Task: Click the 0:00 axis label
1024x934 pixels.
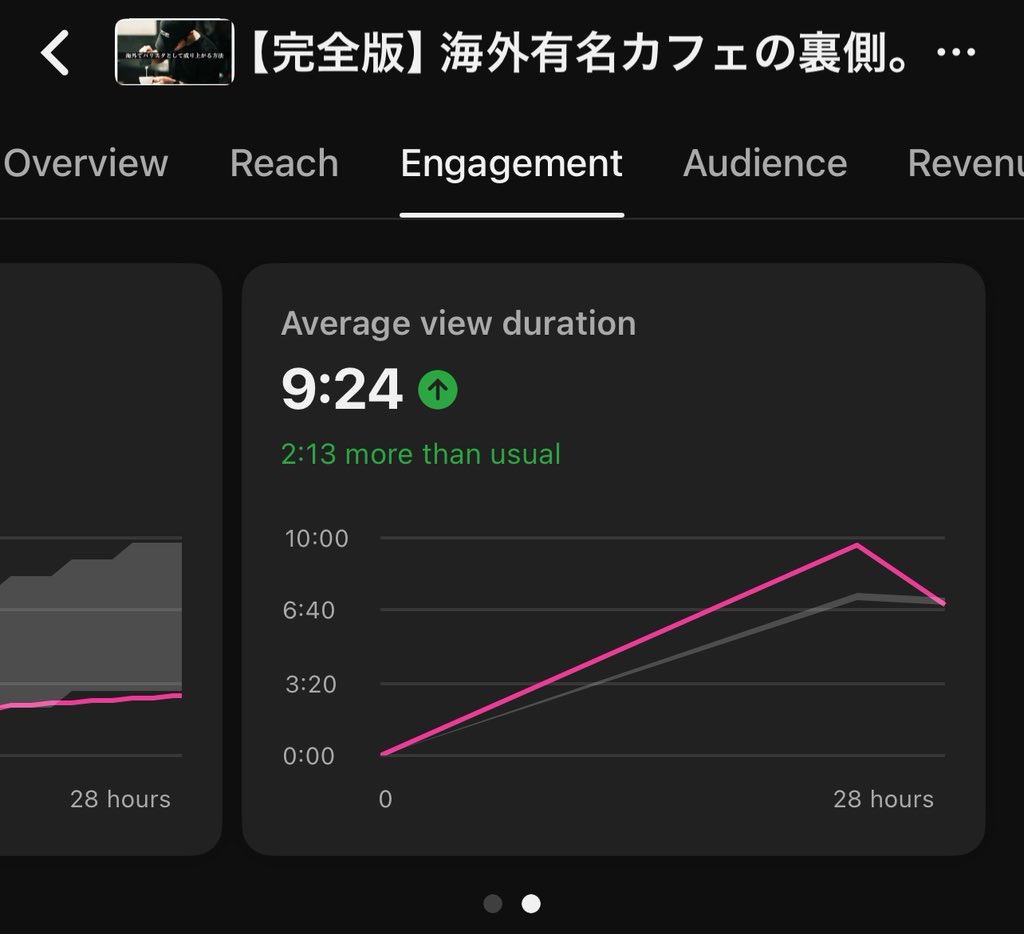Action: pyautogui.click(x=309, y=756)
